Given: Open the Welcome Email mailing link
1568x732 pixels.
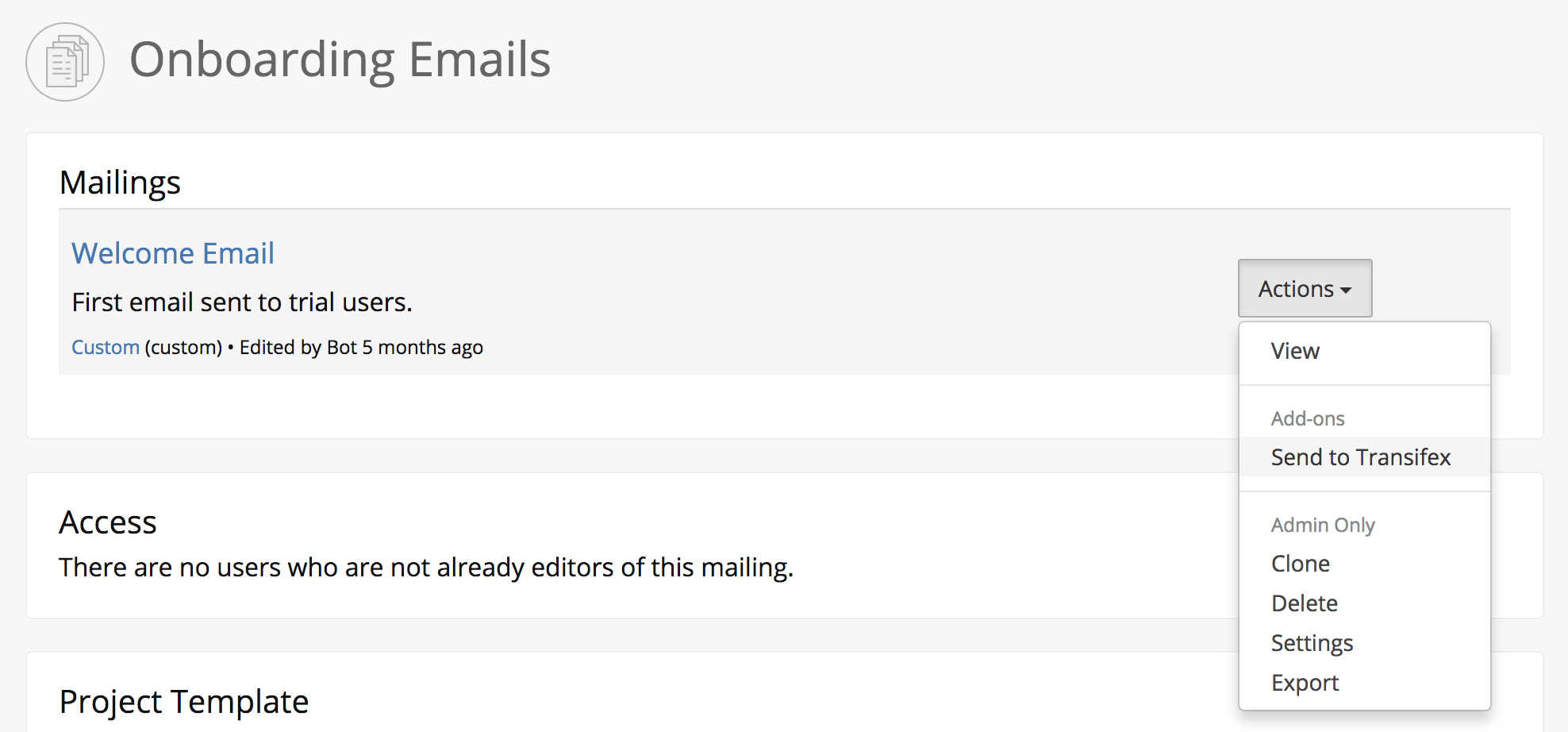Looking at the screenshot, I should click(173, 253).
